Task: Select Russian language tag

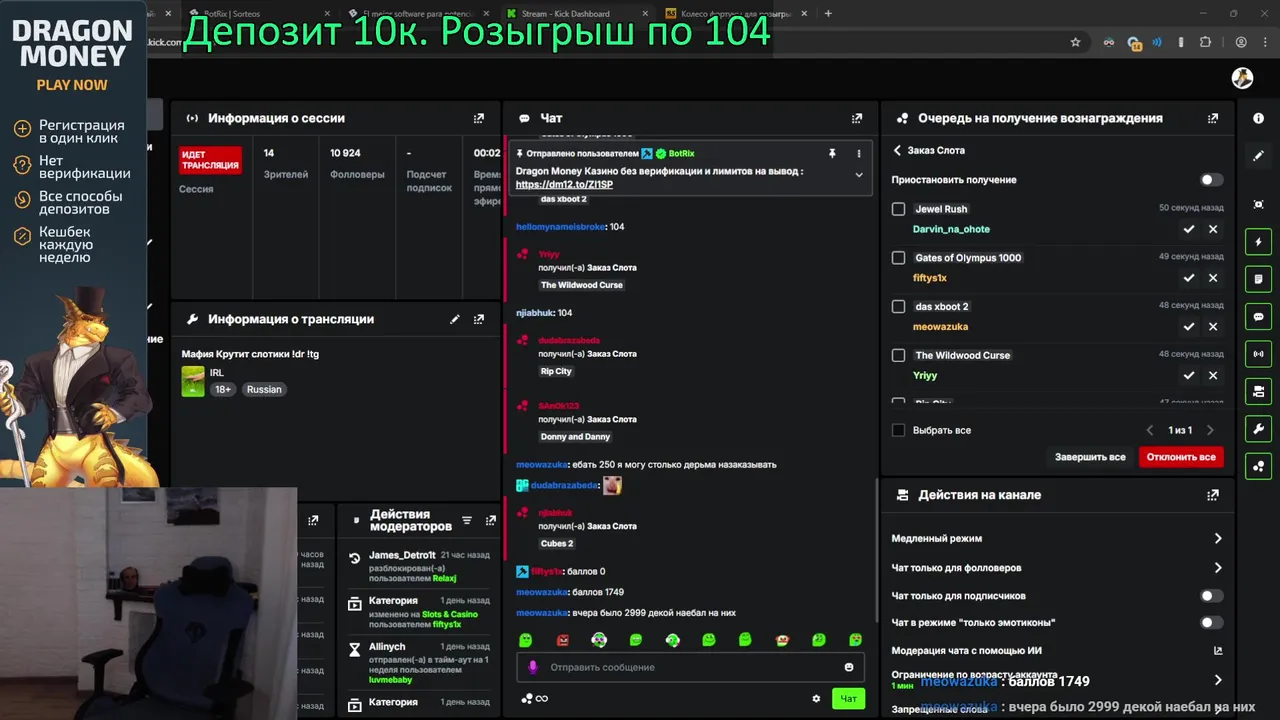Action: click(x=264, y=390)
